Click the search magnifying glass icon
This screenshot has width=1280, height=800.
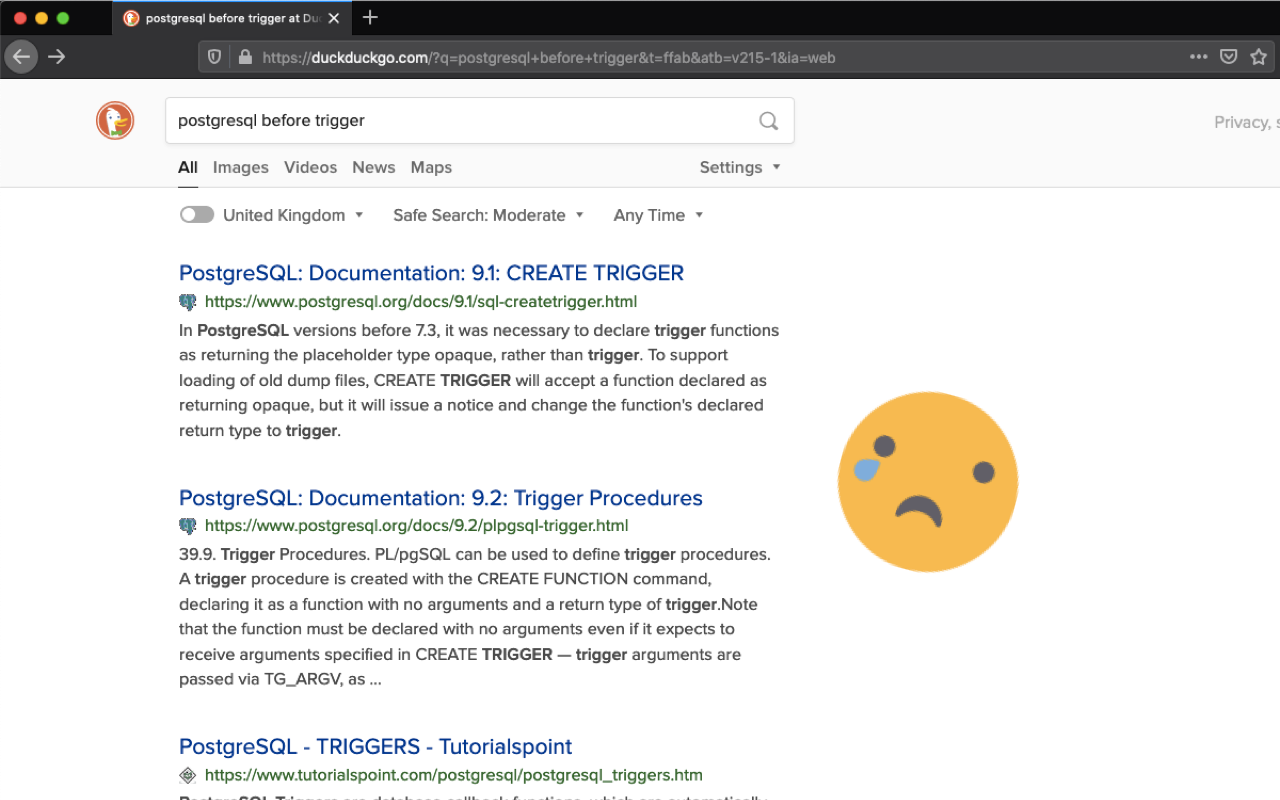(768, 120)
